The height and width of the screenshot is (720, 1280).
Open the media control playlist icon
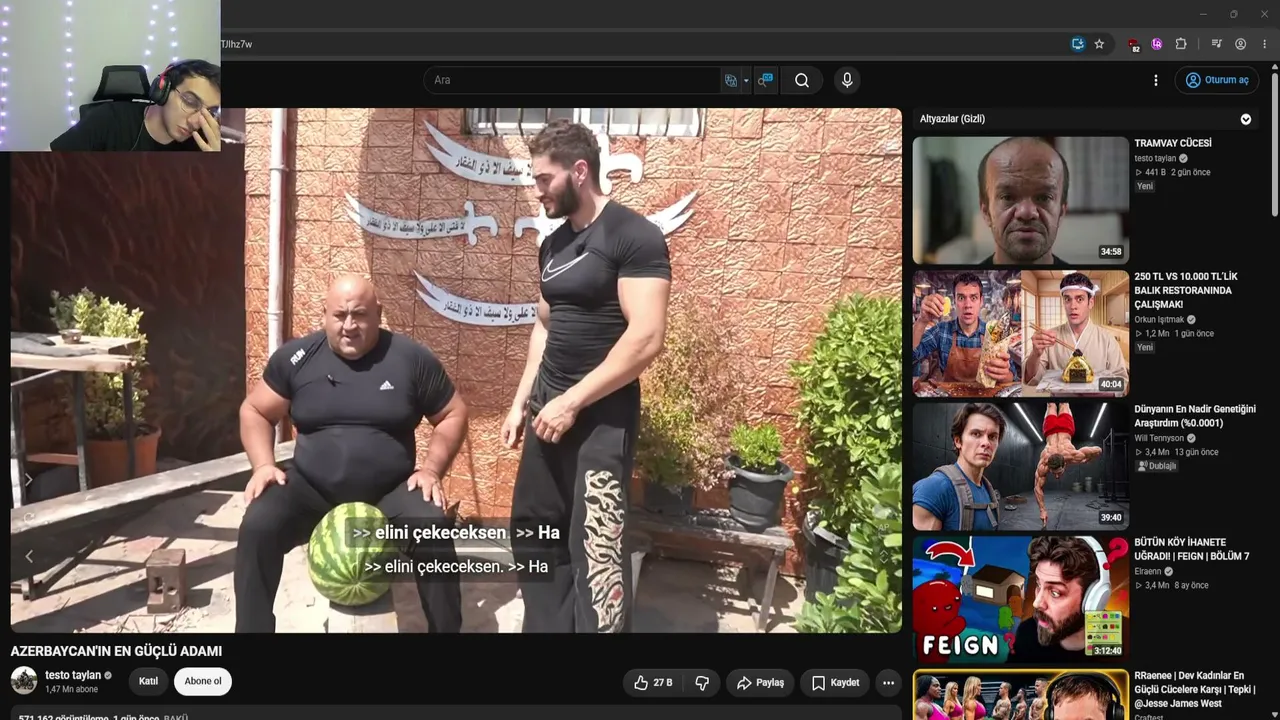click(1216, 44)
